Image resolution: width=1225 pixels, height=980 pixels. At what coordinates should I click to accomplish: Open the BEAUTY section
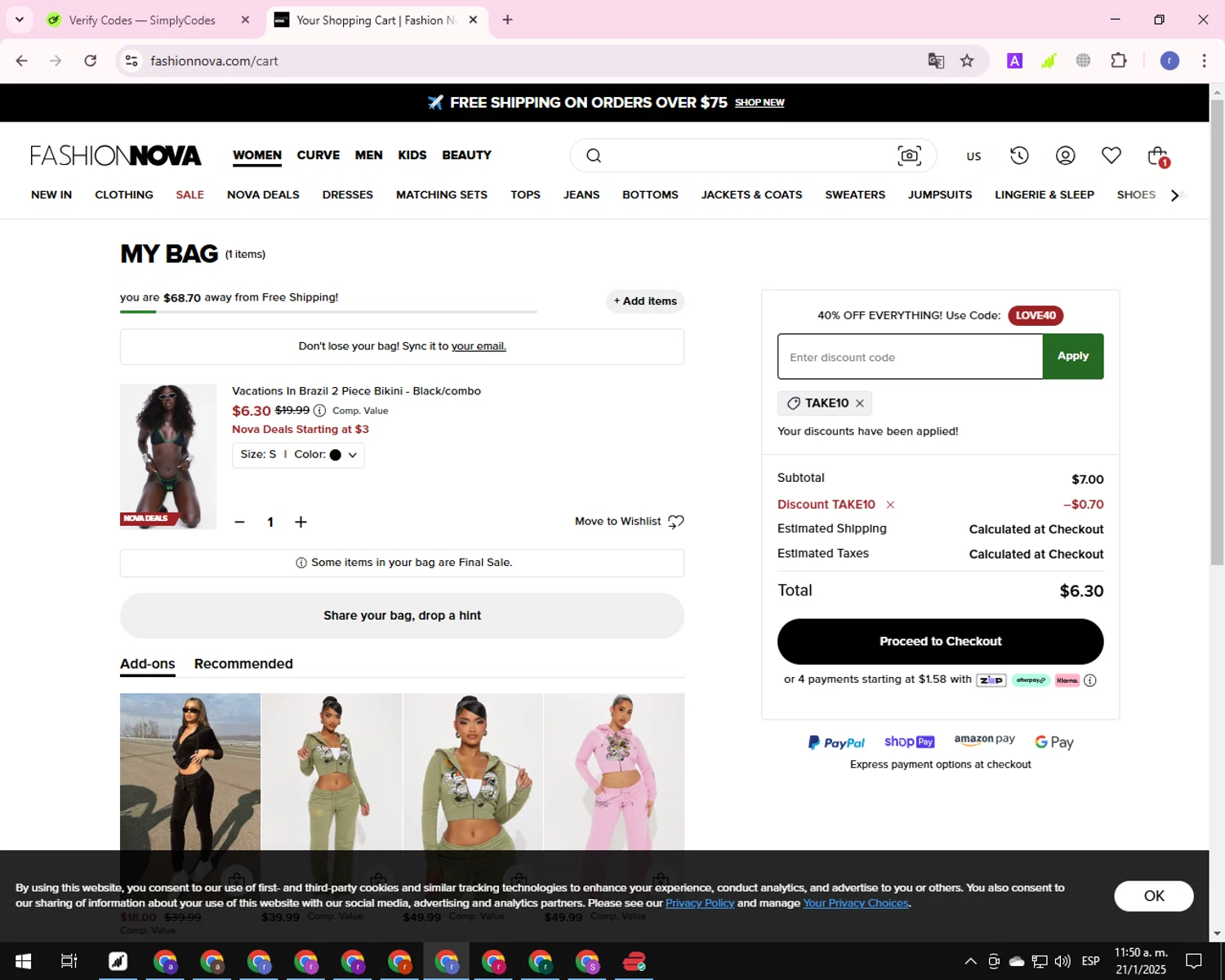tap(466, 155)
